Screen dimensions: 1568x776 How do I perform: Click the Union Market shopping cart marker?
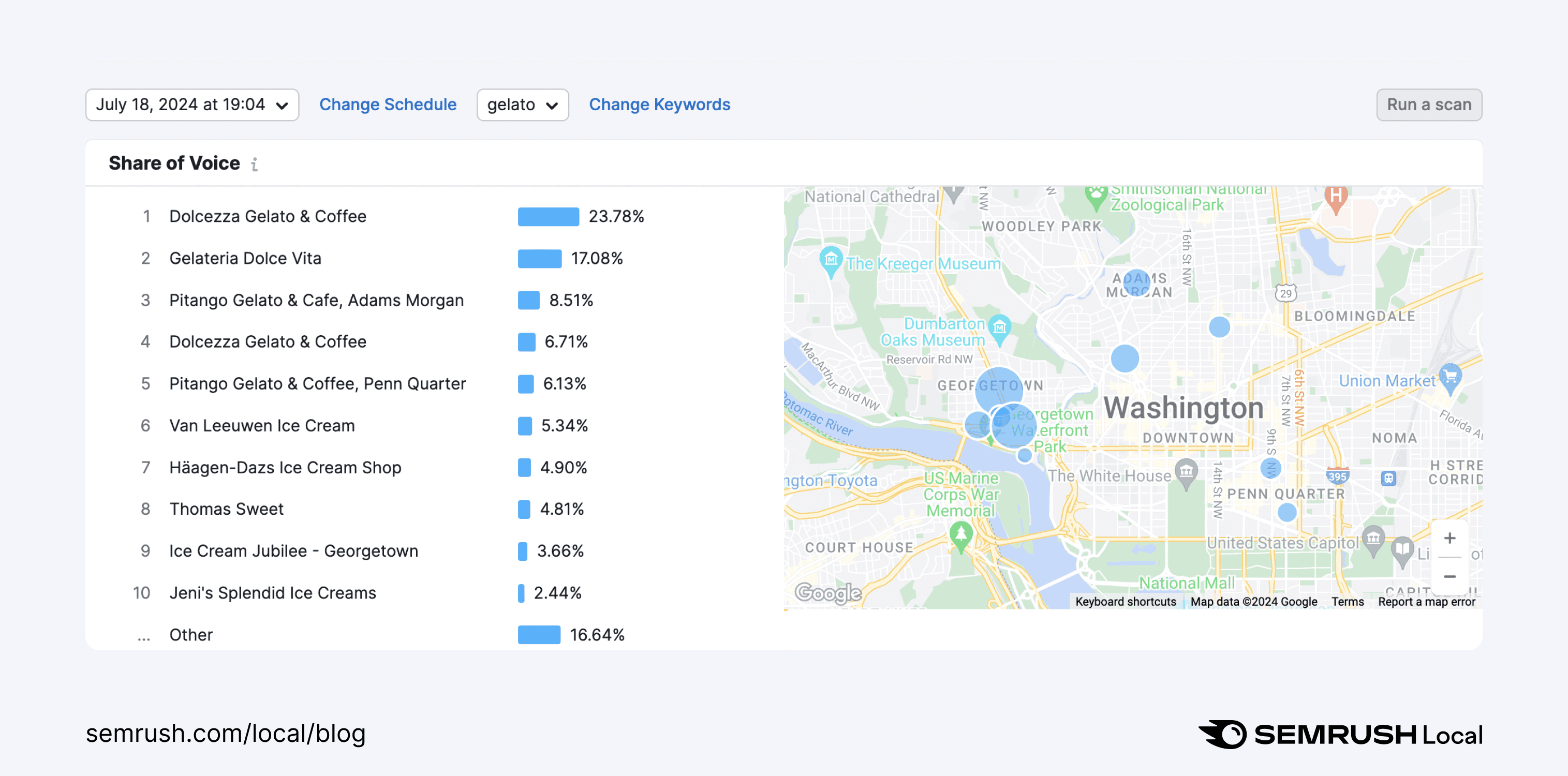(1451, 378)
